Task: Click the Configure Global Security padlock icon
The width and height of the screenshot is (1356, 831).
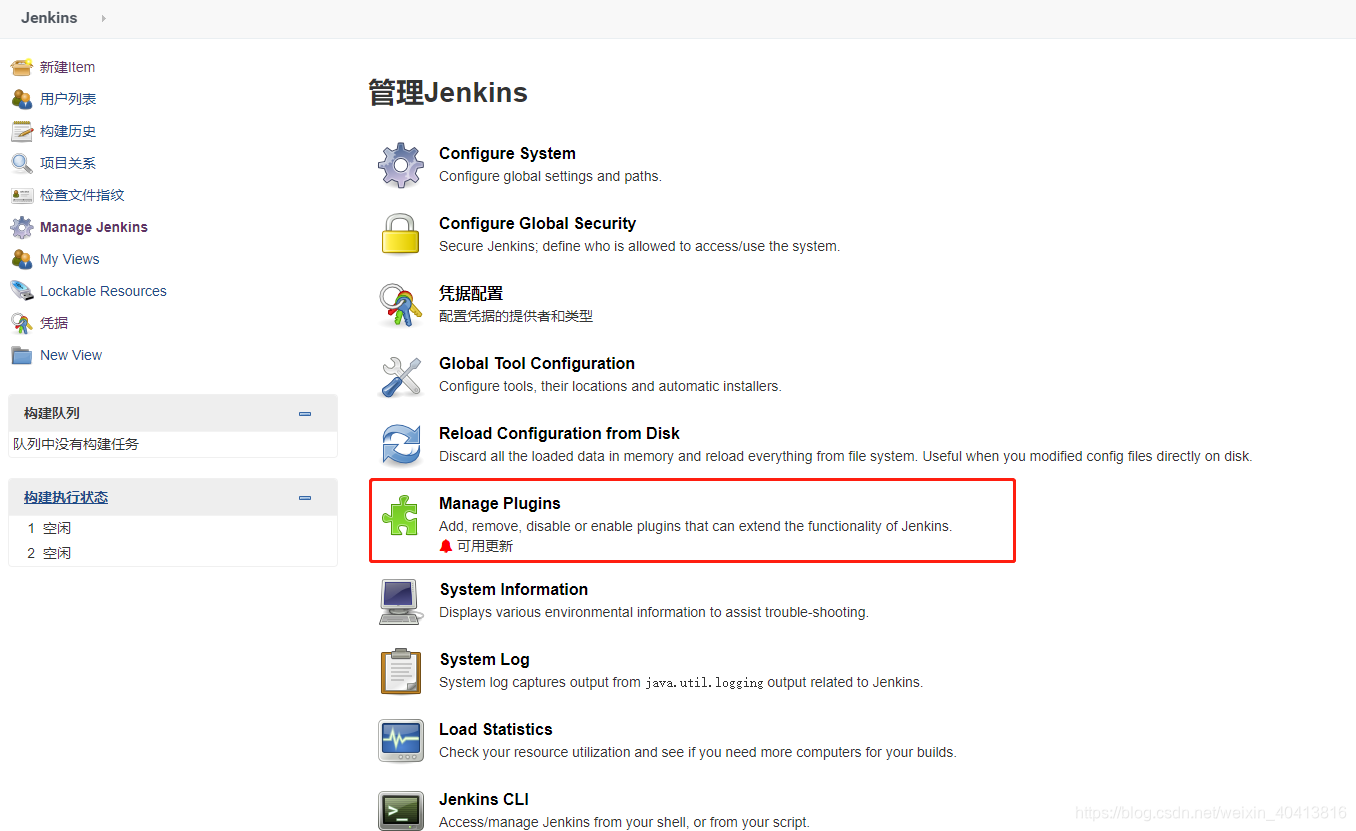Action: click(401, 235)
